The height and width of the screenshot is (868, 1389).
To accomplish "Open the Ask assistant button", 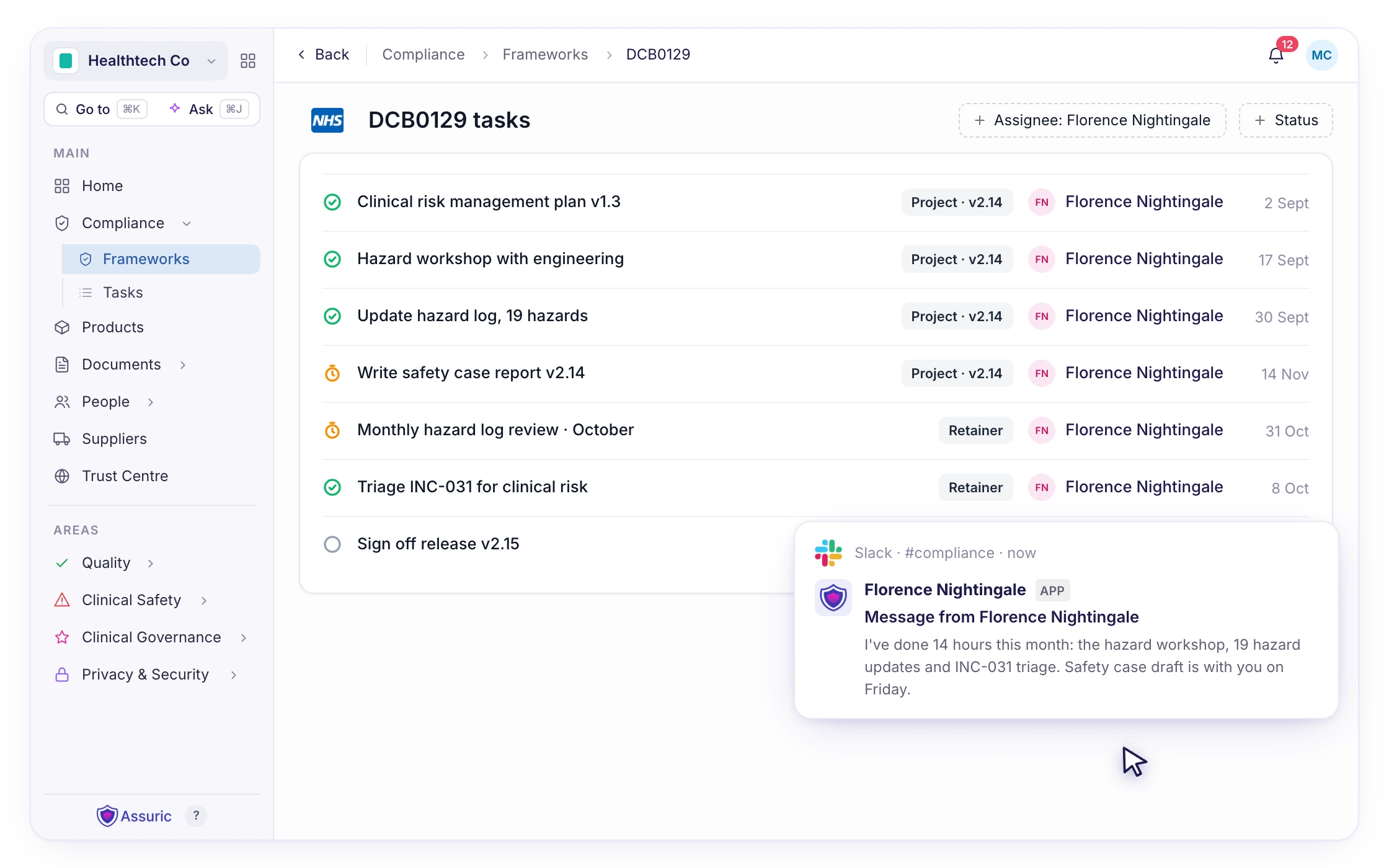I will [x=209, y=109].
